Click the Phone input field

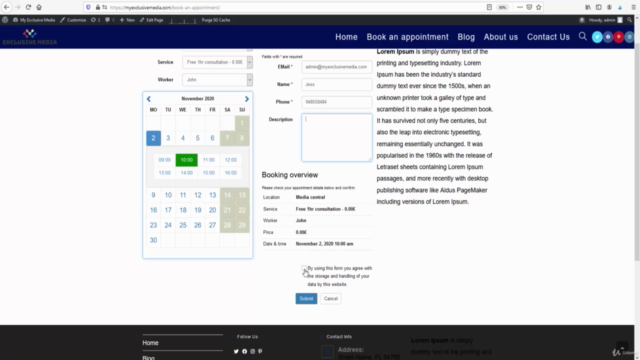(x=337, y=102)
